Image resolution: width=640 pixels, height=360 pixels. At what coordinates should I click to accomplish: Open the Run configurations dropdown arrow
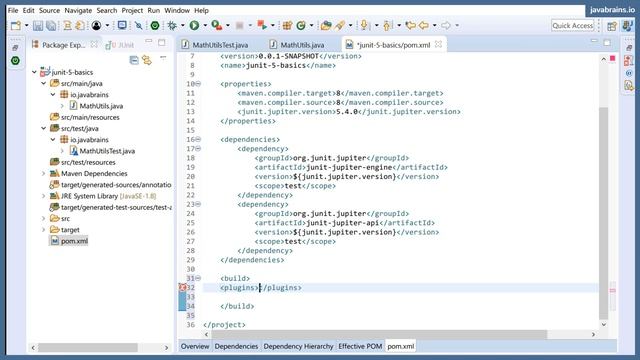pyautogui.click(x=205, y=26)
